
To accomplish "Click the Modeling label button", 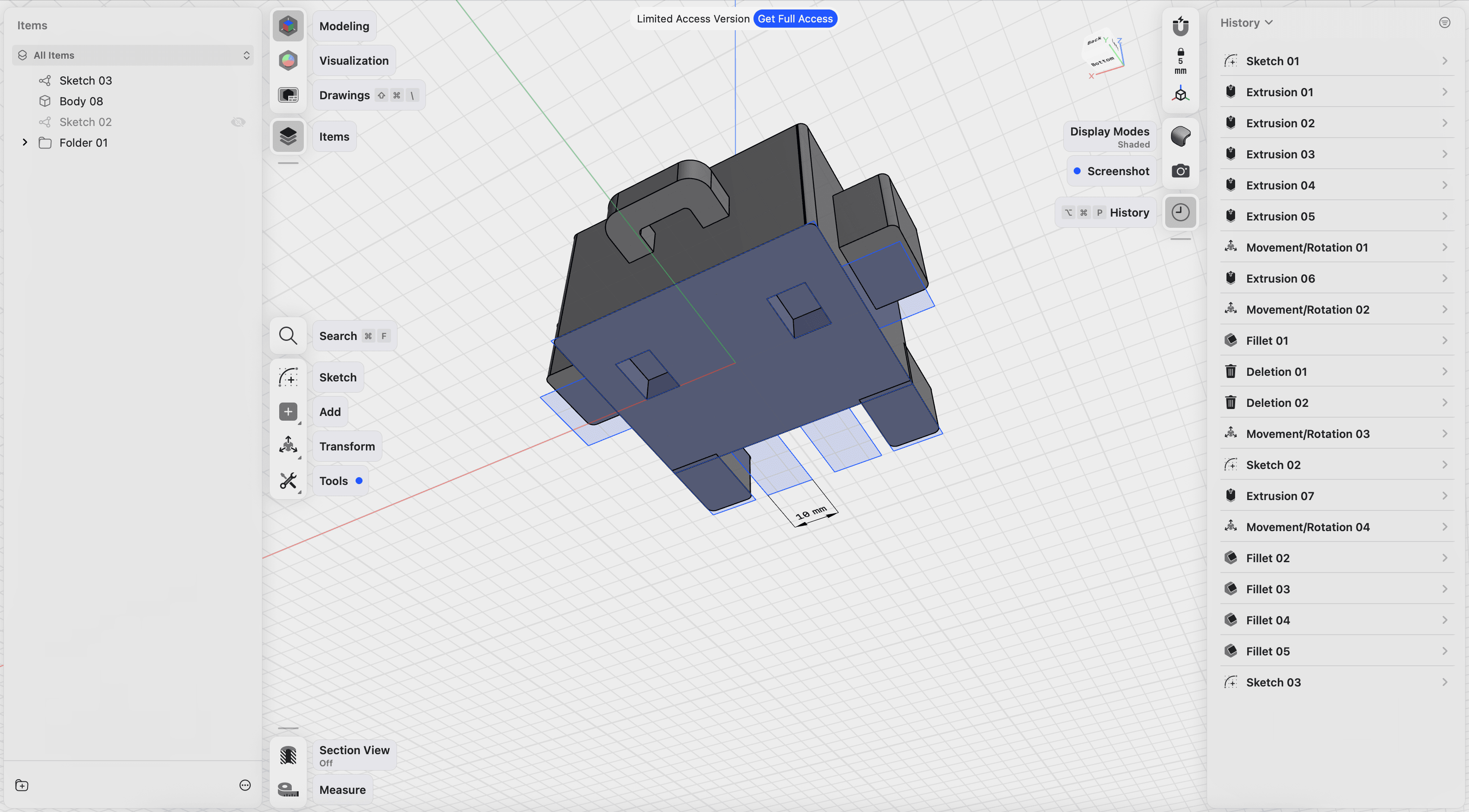I will click(344, 25).
